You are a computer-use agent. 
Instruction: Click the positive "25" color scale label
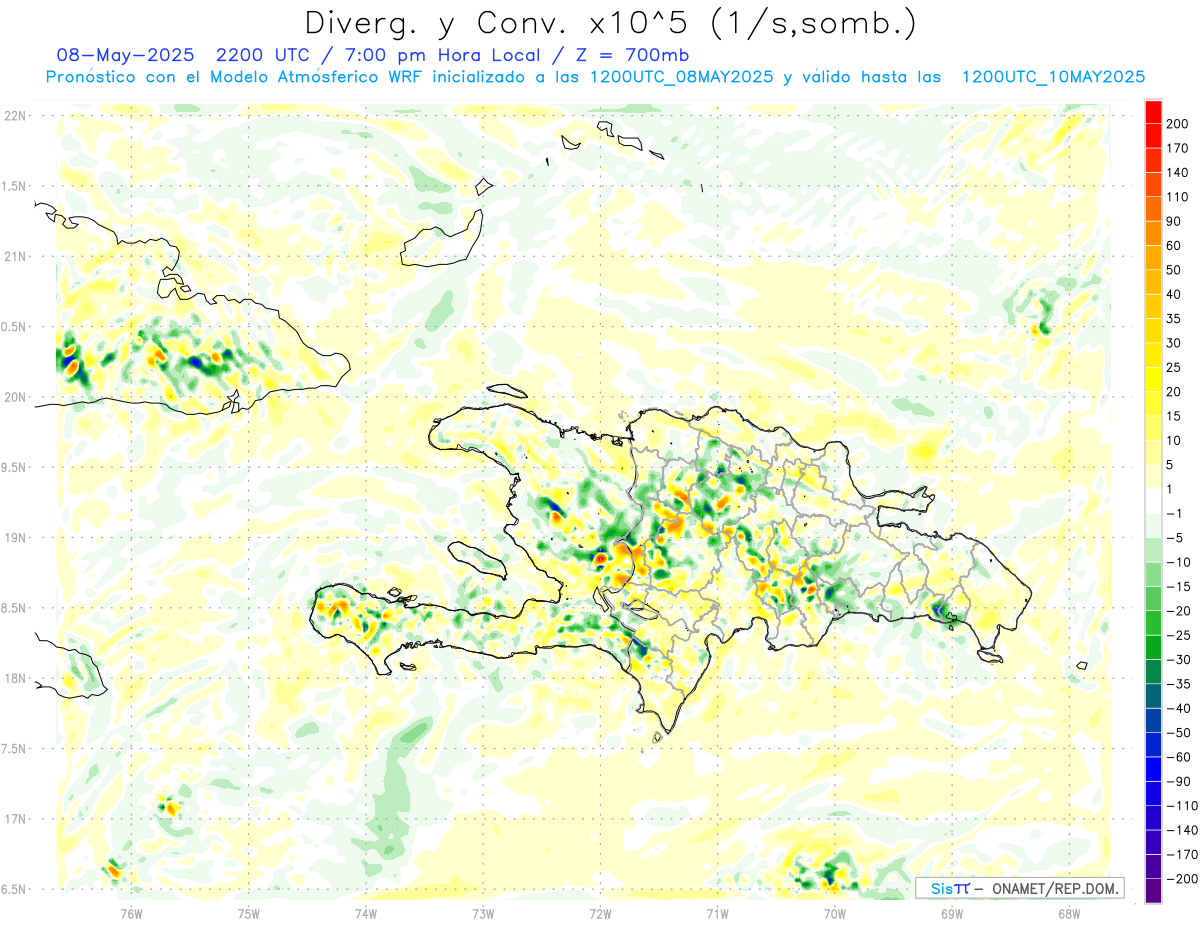point(1173,367)
